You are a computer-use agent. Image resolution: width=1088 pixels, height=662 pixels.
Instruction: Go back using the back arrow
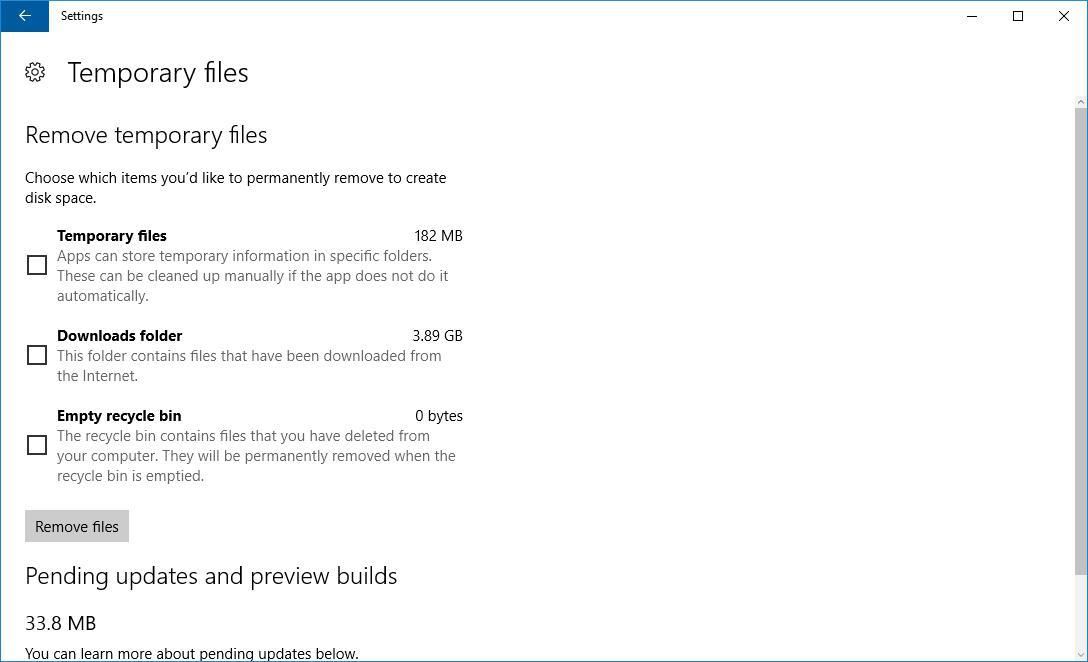pos(24,16)
